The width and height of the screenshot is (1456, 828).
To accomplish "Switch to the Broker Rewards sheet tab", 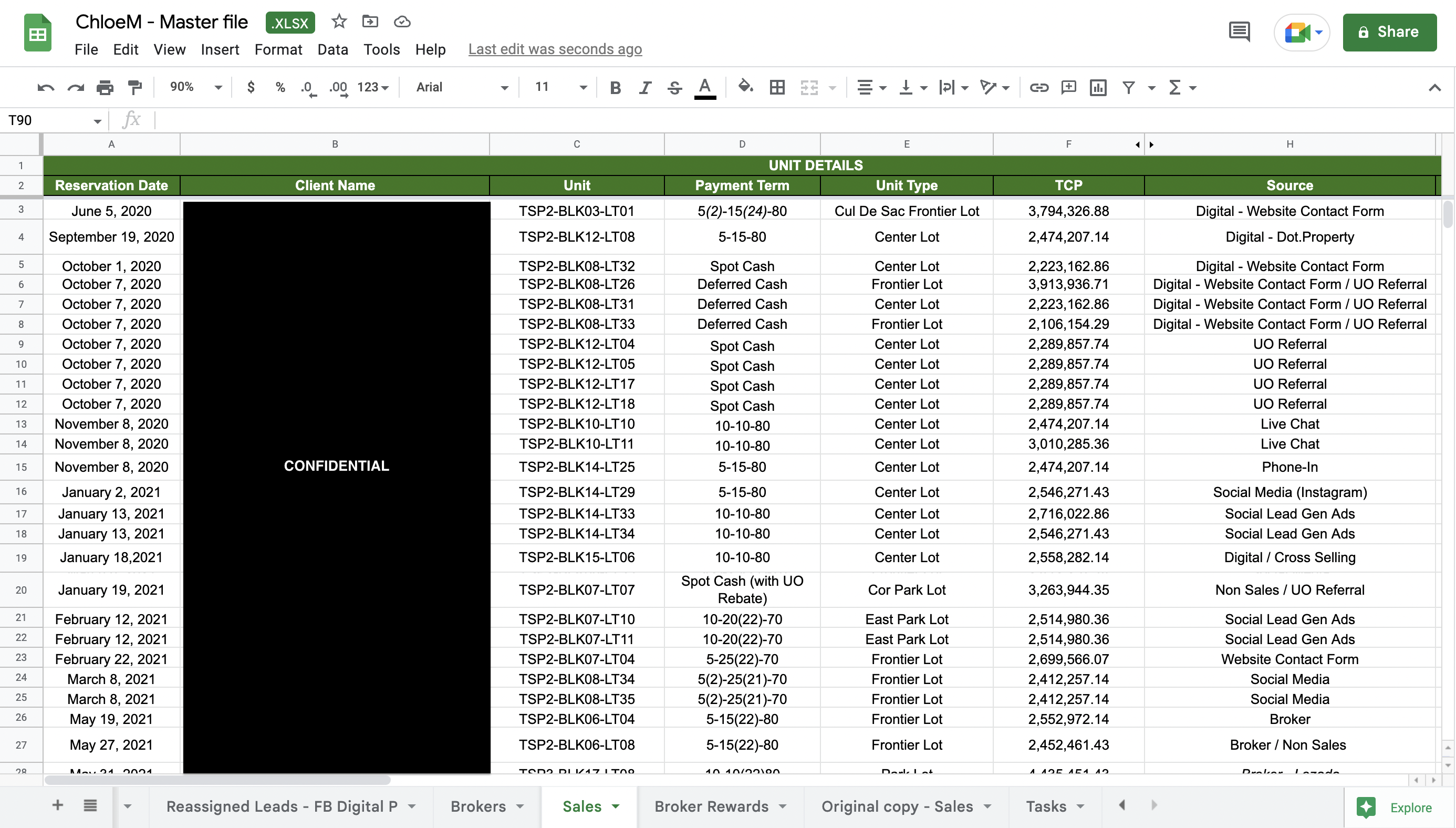I will click(711, 806).
